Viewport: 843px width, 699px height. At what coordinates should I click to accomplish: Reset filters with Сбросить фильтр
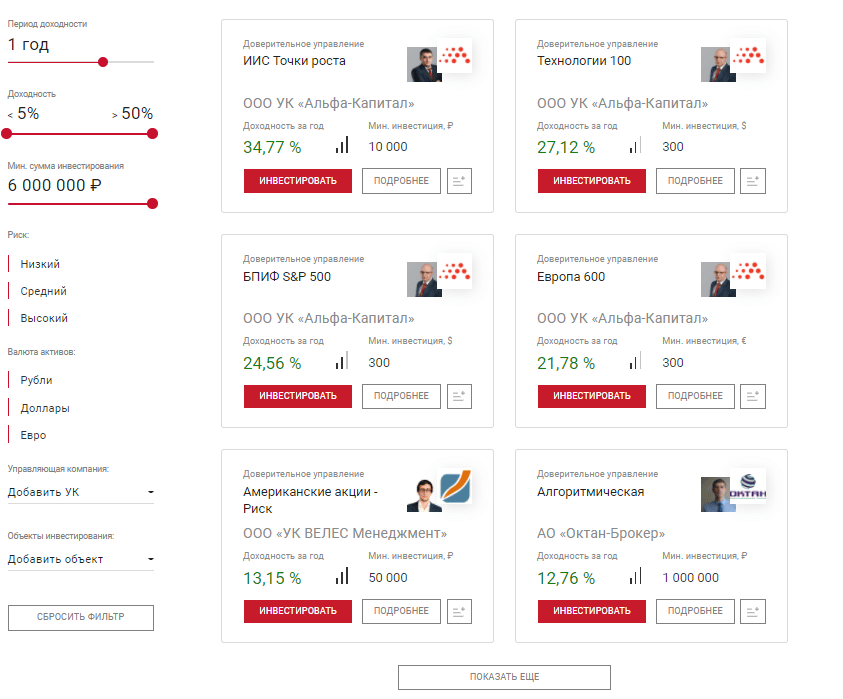[81, 617]
